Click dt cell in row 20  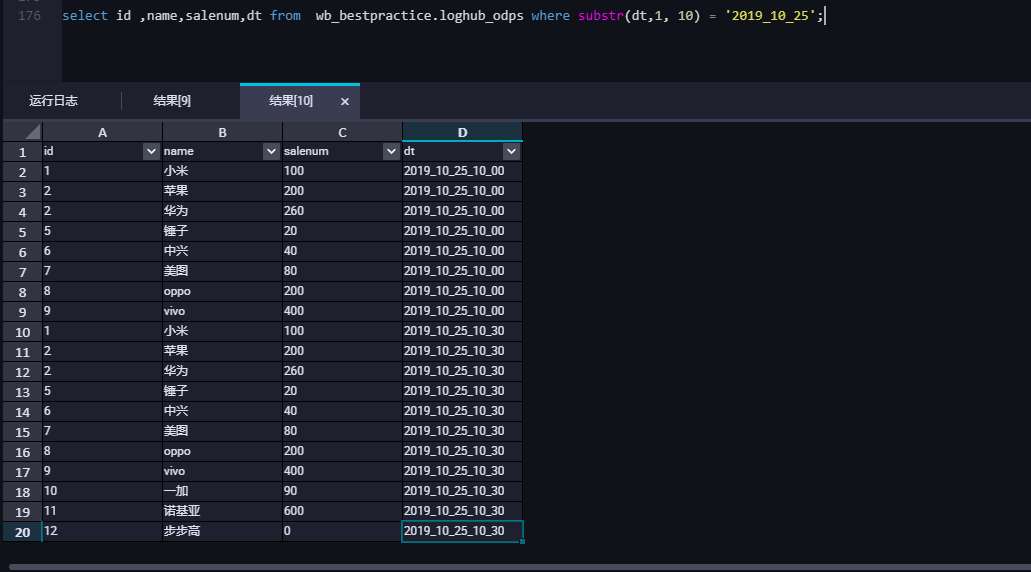tap(462, 531)
